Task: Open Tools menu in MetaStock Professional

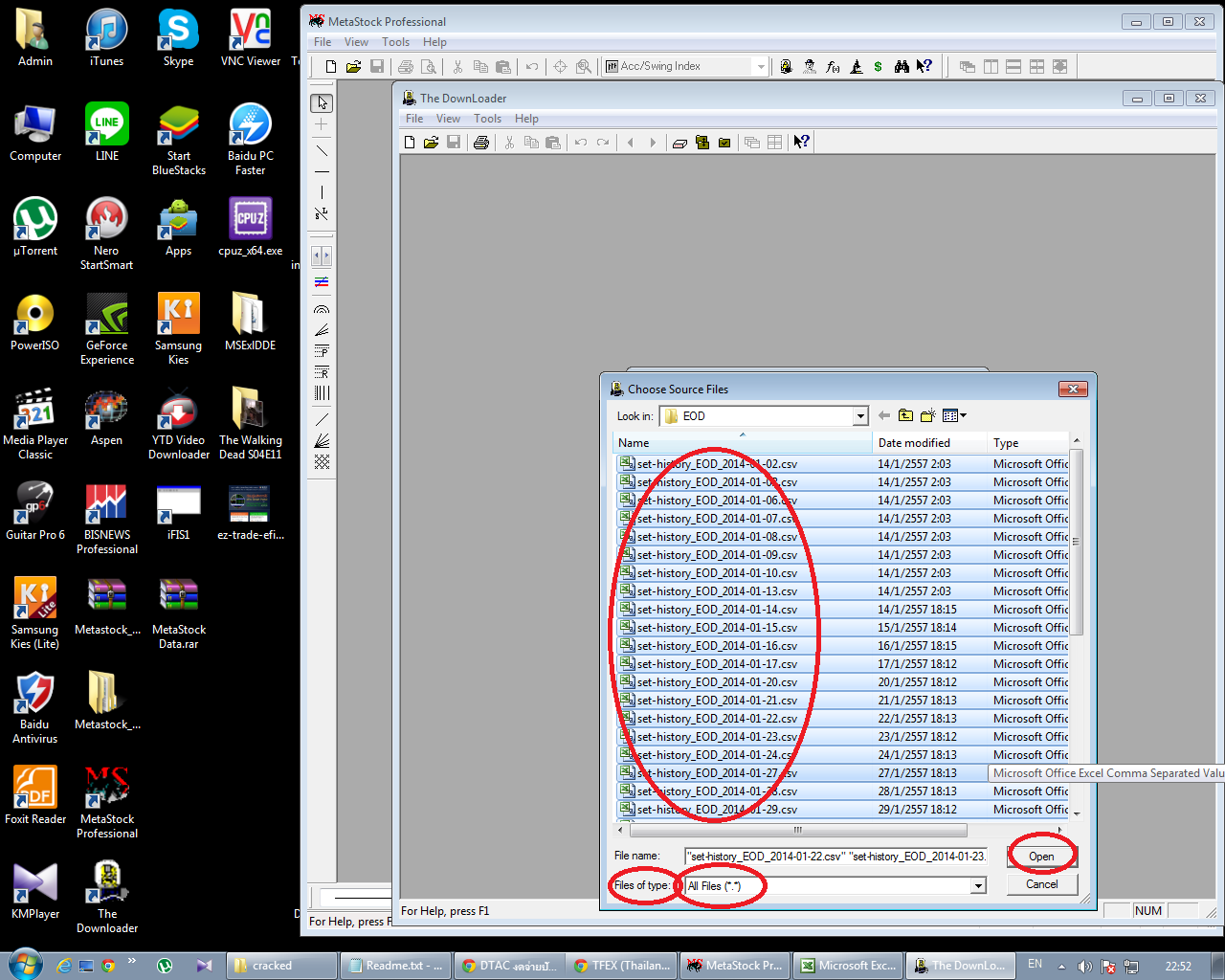Action: pyautogui.click(x=395, y=42)
